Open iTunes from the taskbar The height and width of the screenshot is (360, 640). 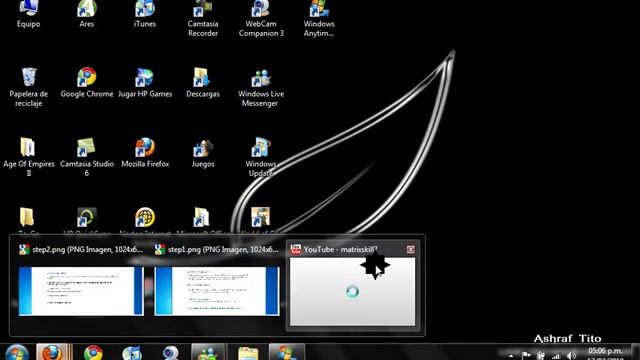point(132,353)
